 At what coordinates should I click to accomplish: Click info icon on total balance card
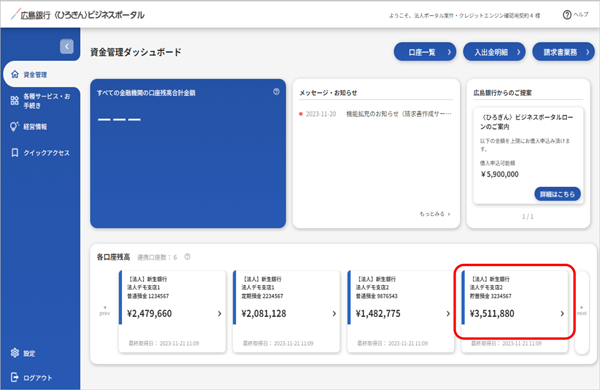point(276,92)
